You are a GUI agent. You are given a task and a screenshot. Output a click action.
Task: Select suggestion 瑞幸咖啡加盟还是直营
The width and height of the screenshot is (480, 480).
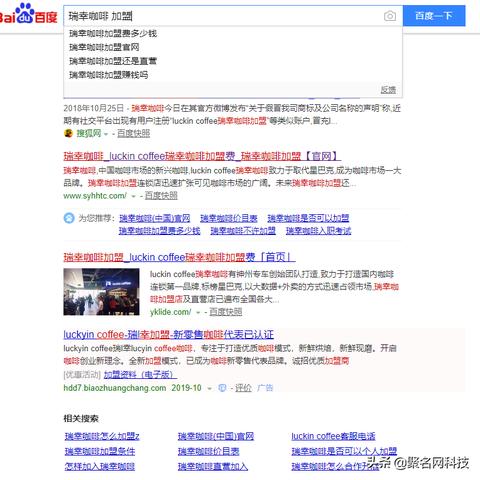click(x=113, y=61)
